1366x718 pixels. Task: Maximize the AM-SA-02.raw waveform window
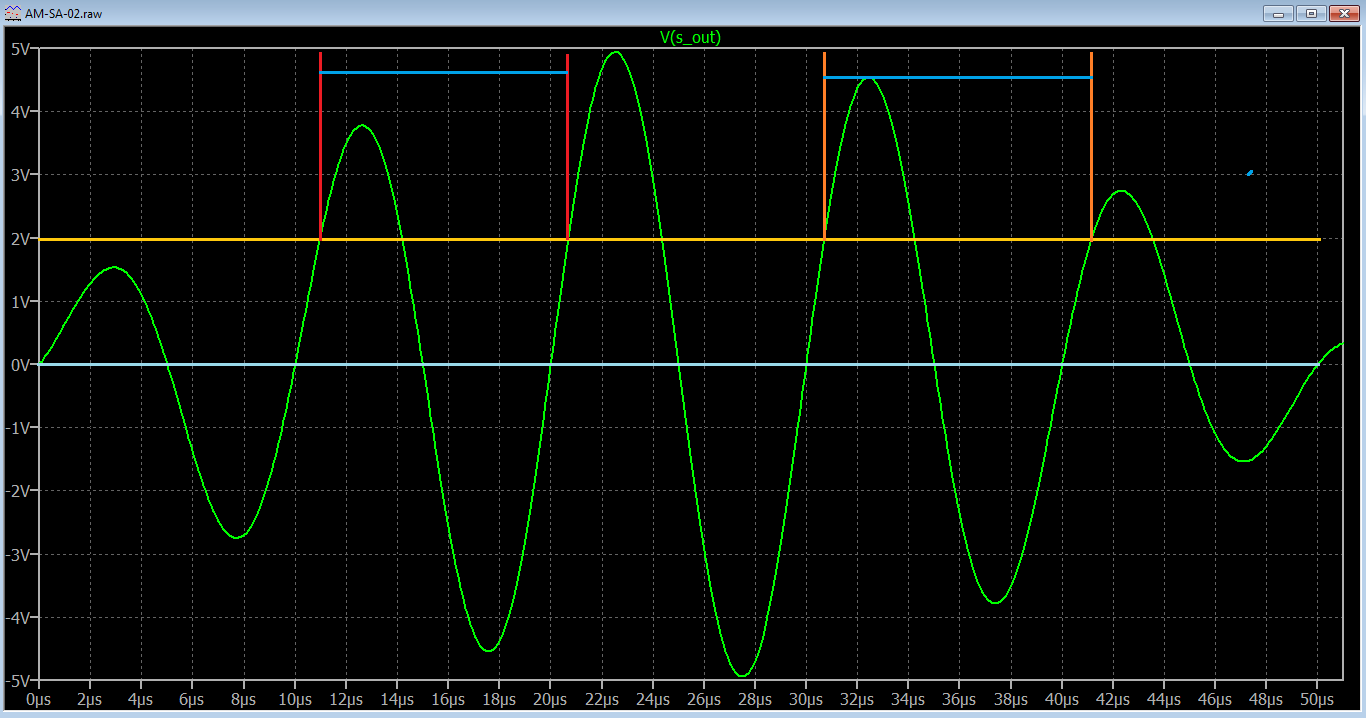pos(1311,13)
